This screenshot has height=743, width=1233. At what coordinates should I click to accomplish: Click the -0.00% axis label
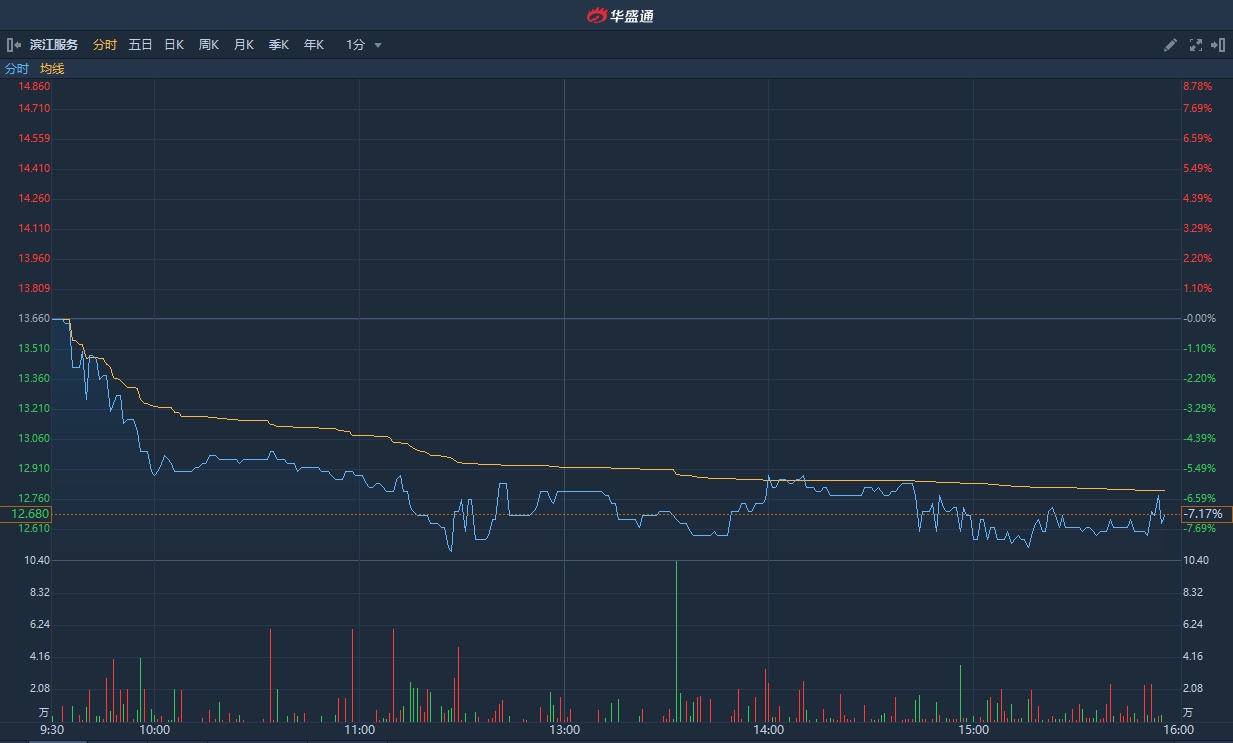point(1199,318)
